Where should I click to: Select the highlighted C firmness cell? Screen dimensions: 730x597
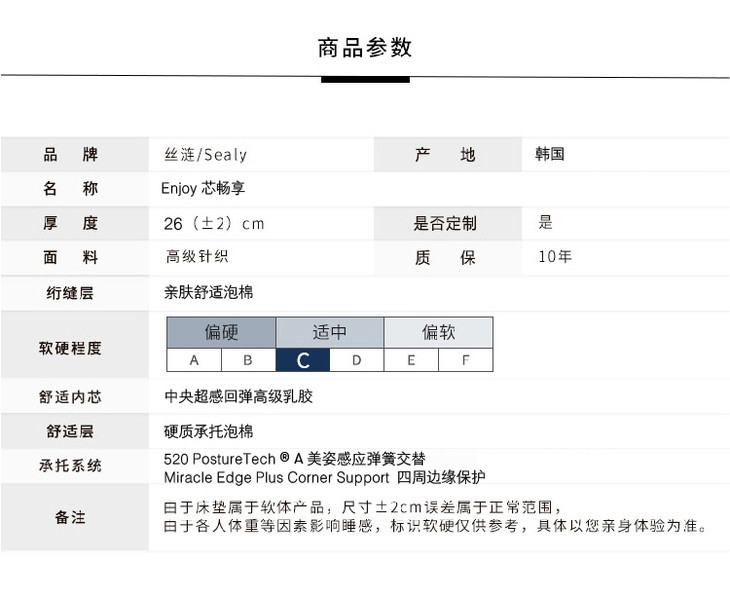[x=303, y=360]
